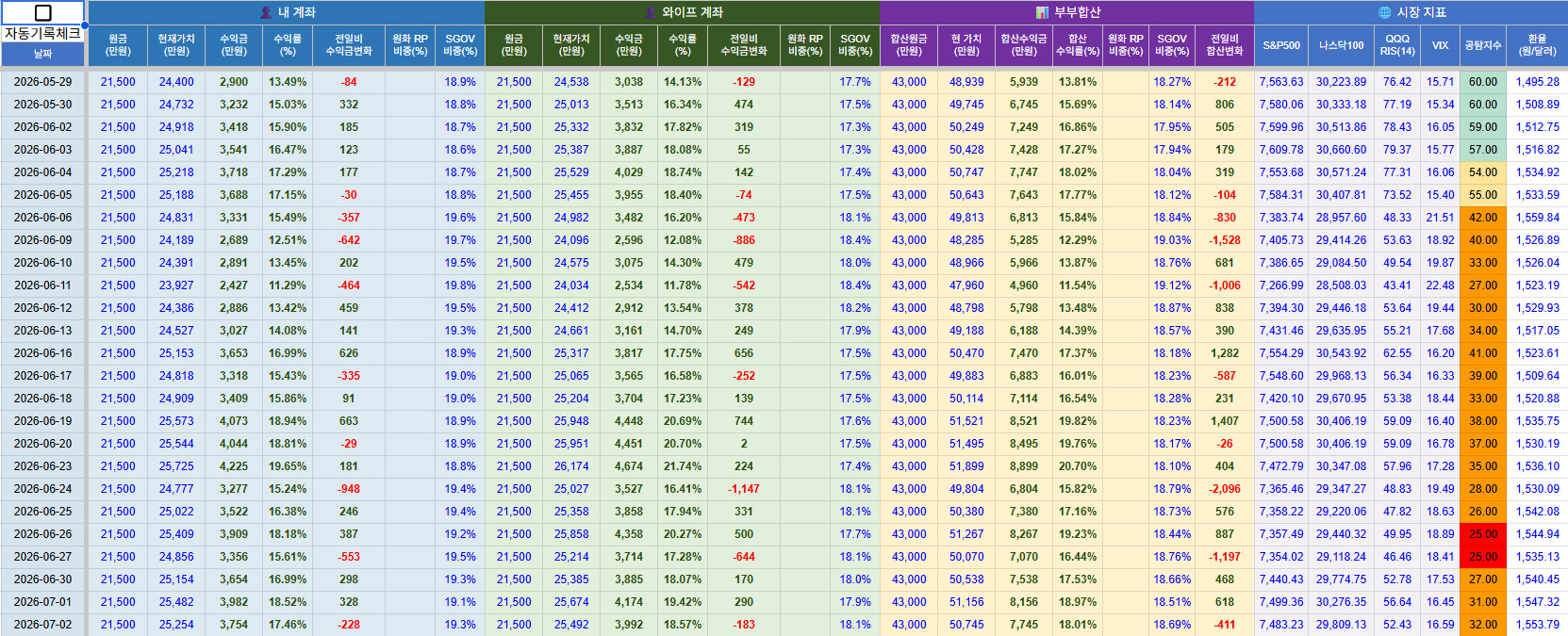Click the date cell 2026-06-16
1568x636 pixels.
click(x=42, y=353)
